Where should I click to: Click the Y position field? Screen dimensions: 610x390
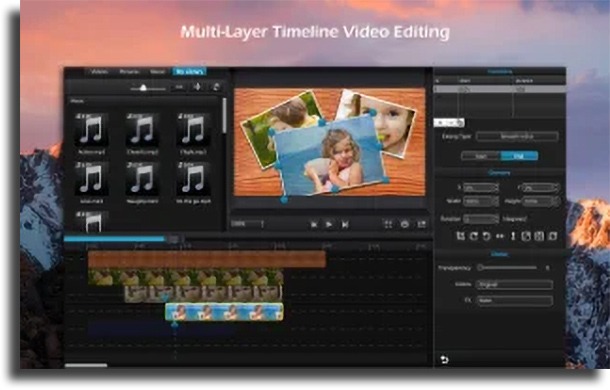pos(541,188)
